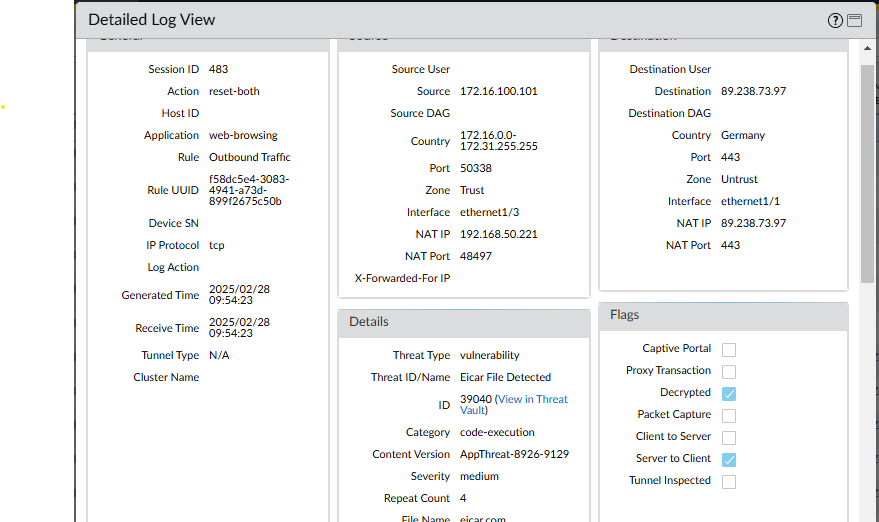Click the Details section header
The width and height of the screenshot is (879, 522).
tap(464, 322)
